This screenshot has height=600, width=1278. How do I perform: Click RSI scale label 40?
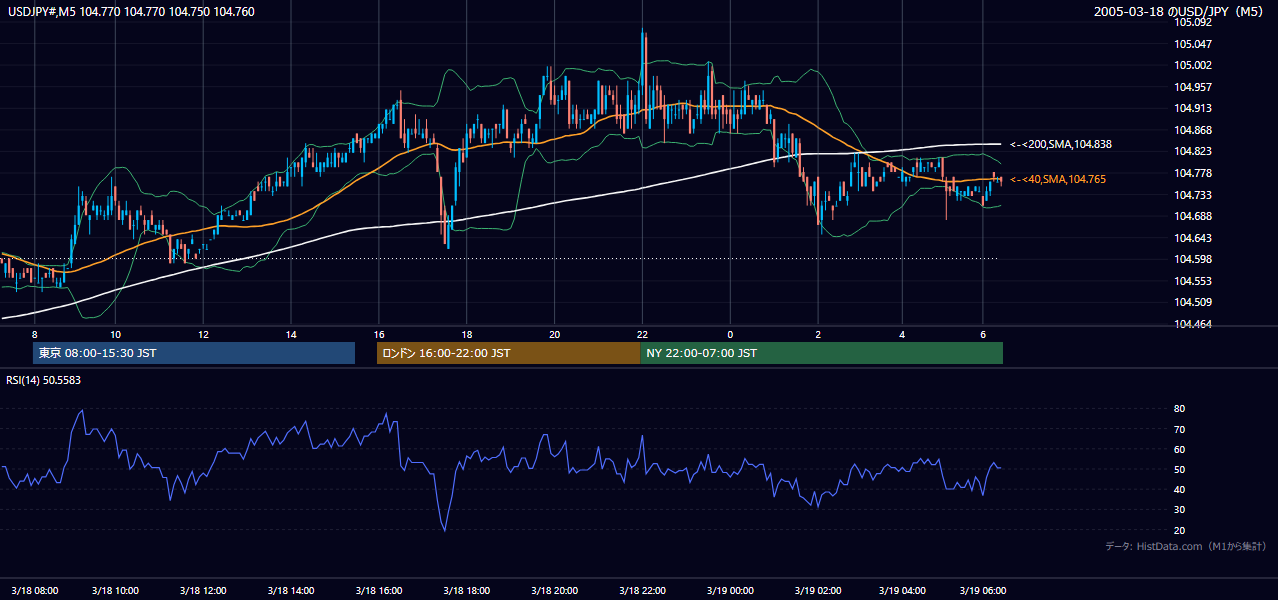coord(1180,489)
